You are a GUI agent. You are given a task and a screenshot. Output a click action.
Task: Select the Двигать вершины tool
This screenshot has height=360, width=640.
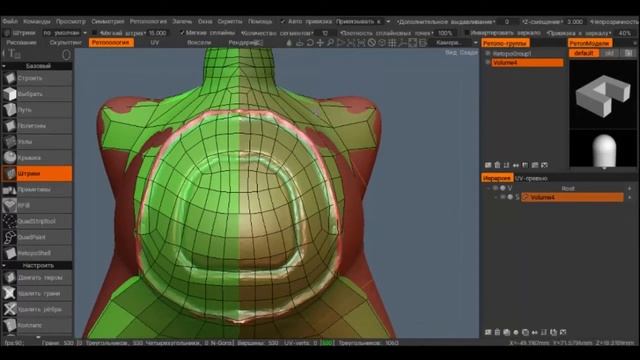click(37, 278)
